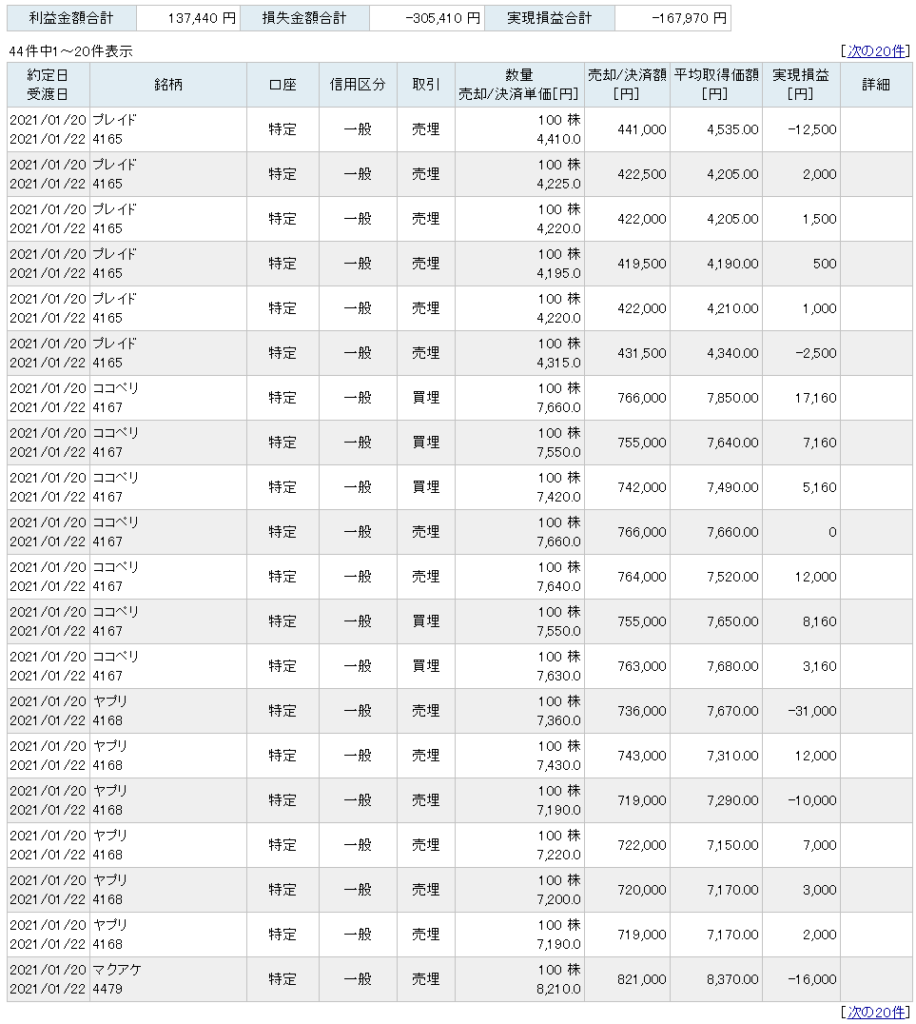Viewport: 916px width, 1024px height.
Task: Select the 720,000 sale amount cell
Action: pos(627,890)
